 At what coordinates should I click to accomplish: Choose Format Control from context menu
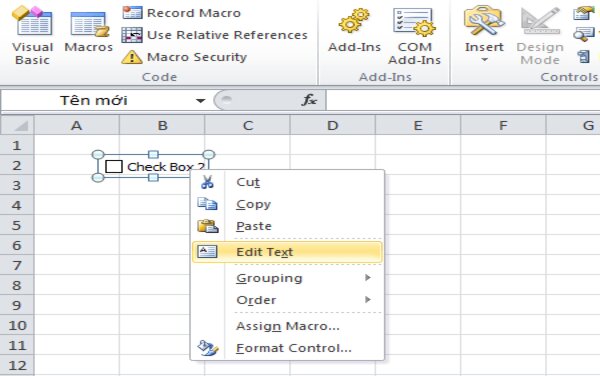pos(287,348)
